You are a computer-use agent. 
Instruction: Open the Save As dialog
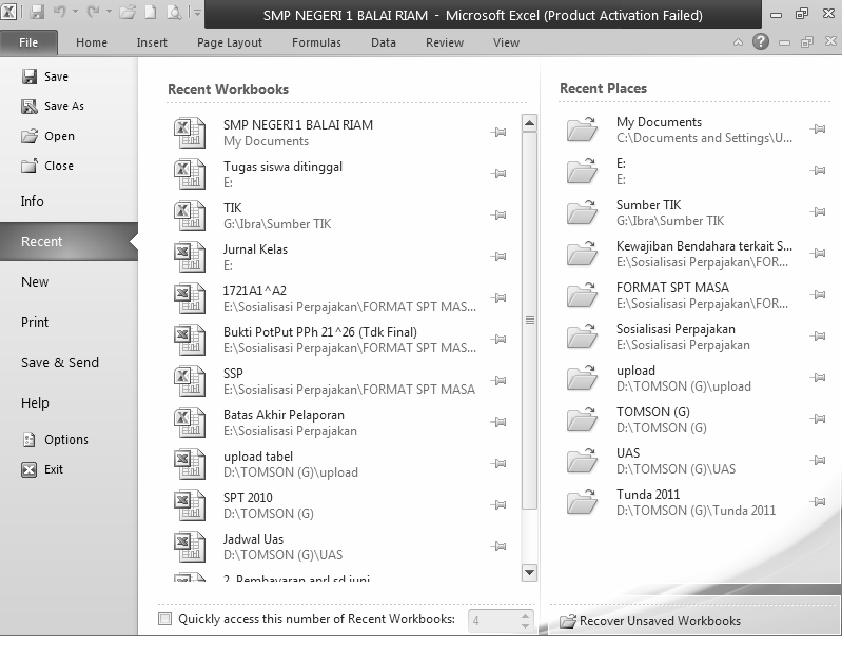point(52,106)
